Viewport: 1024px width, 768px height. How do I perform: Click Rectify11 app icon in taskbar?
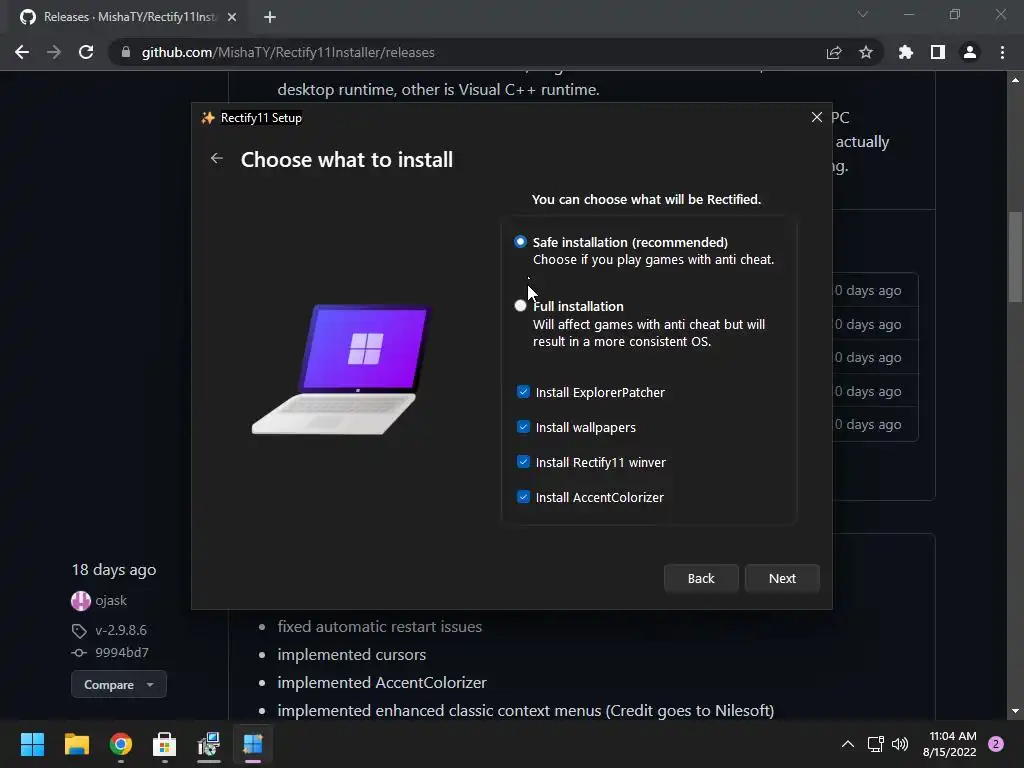pos(253,744)
